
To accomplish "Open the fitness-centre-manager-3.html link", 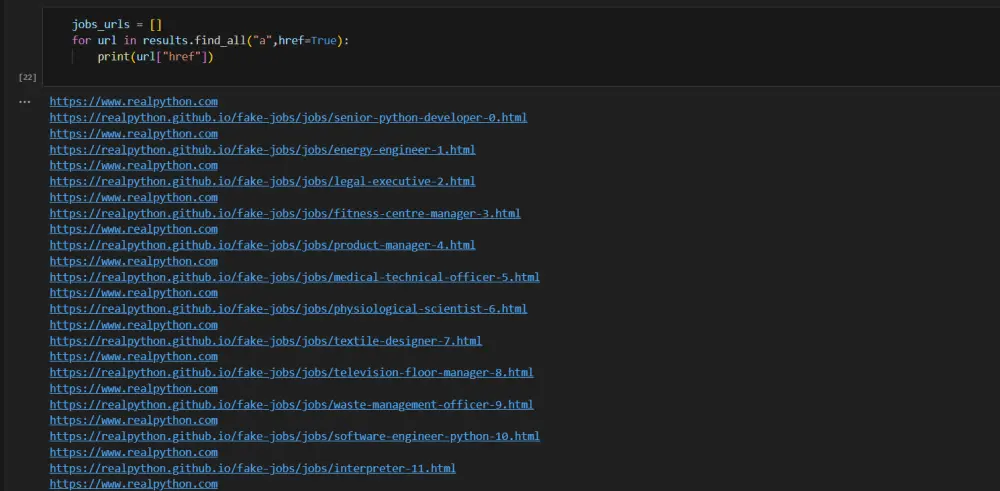I will [285, 214].
